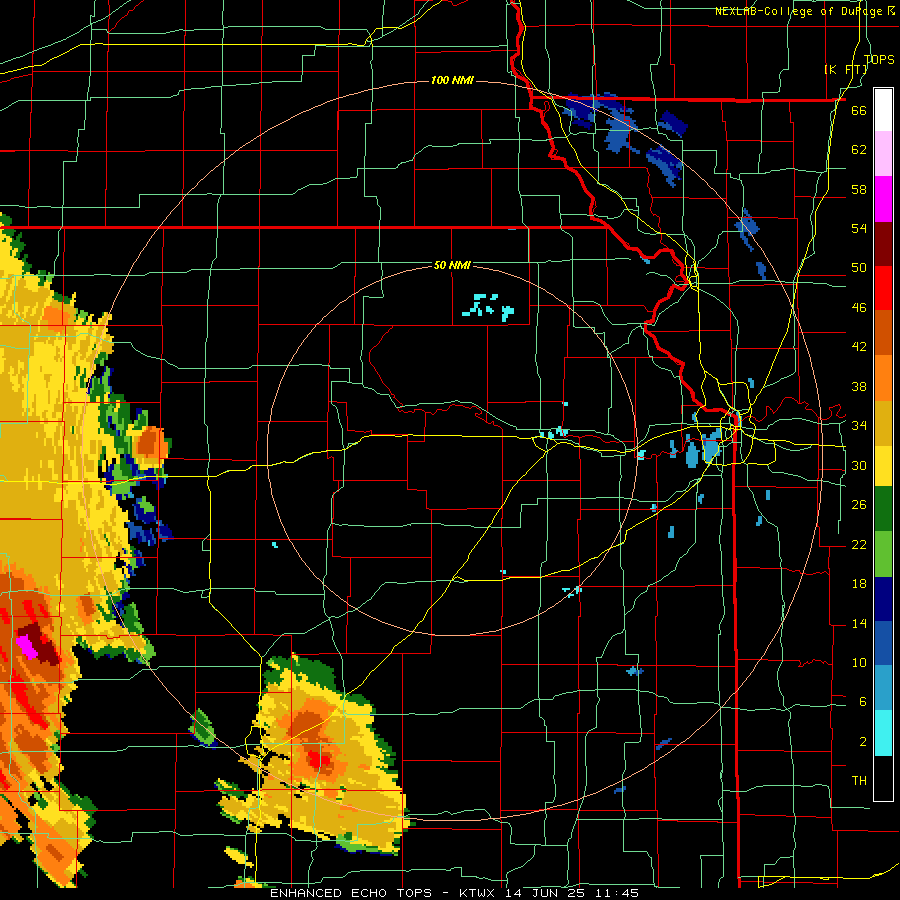This screenshot has width=900, height=900.
Task: Click the 2 value on the legend
Action: 862,742
